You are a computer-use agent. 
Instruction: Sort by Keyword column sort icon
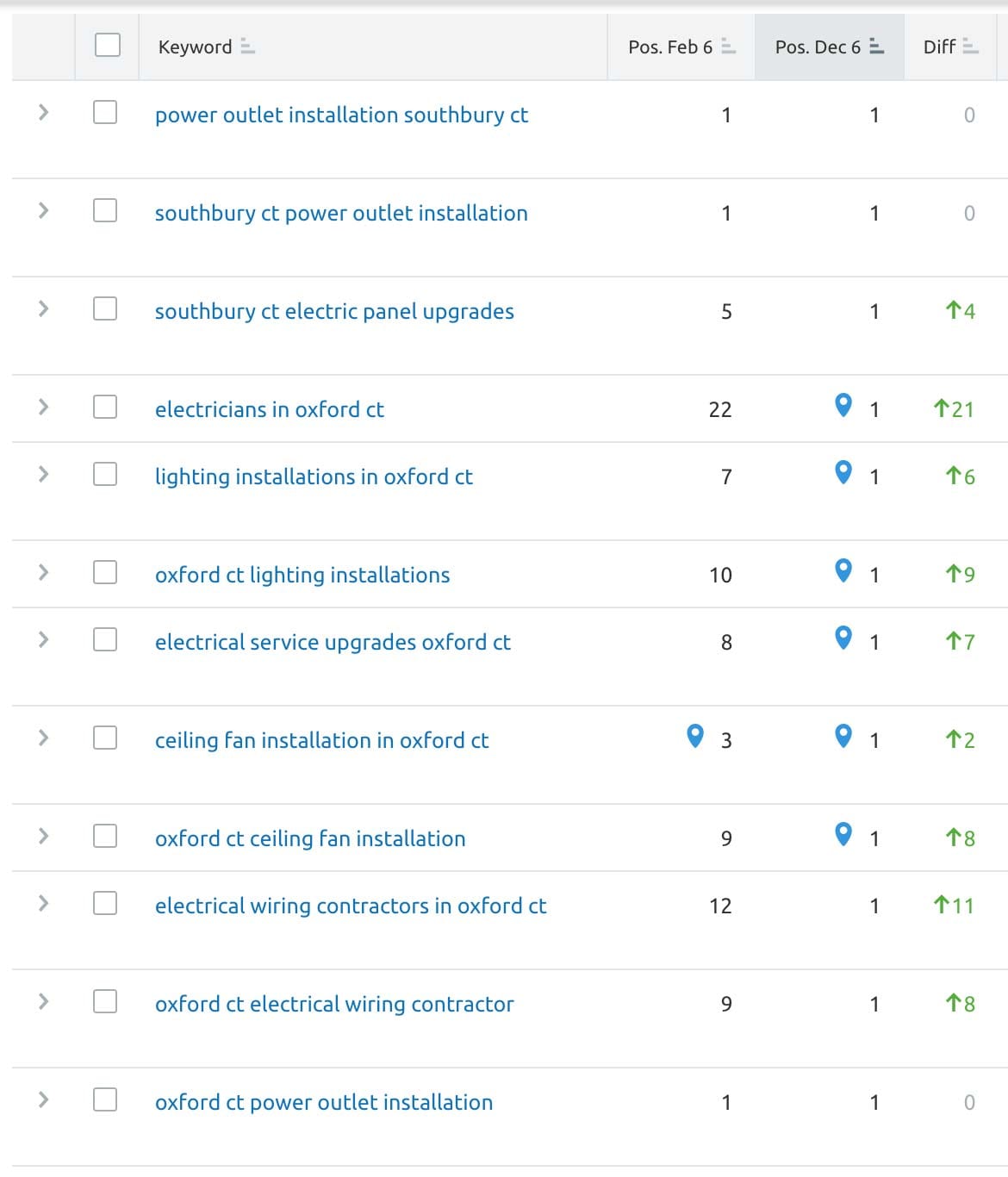(247, 47)
